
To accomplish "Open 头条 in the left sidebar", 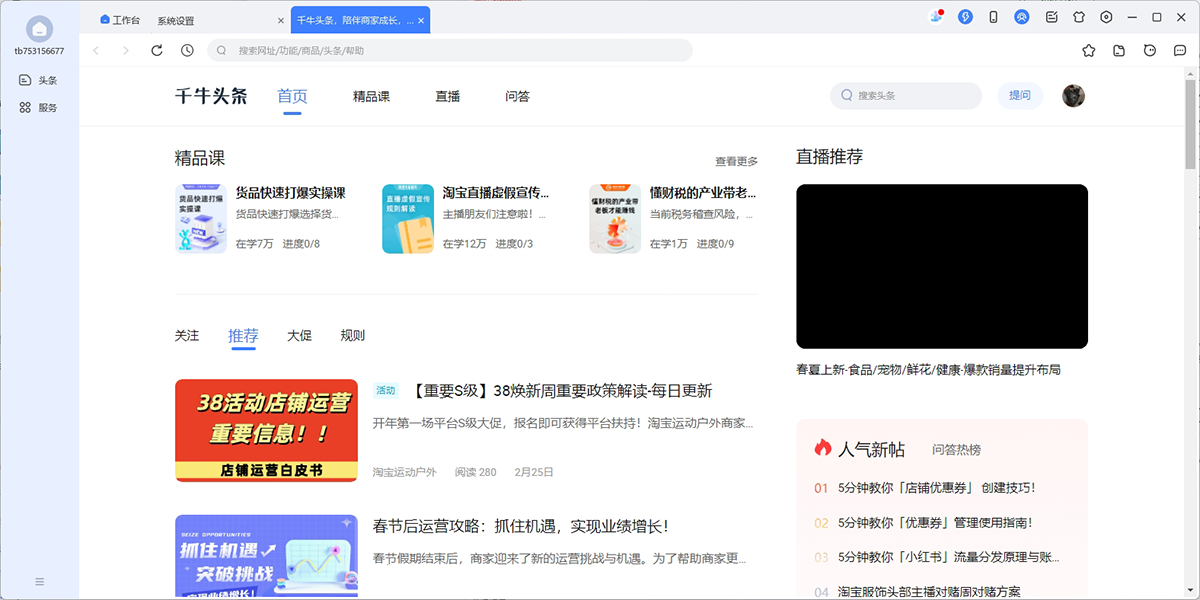I will (x=39, y=80).
